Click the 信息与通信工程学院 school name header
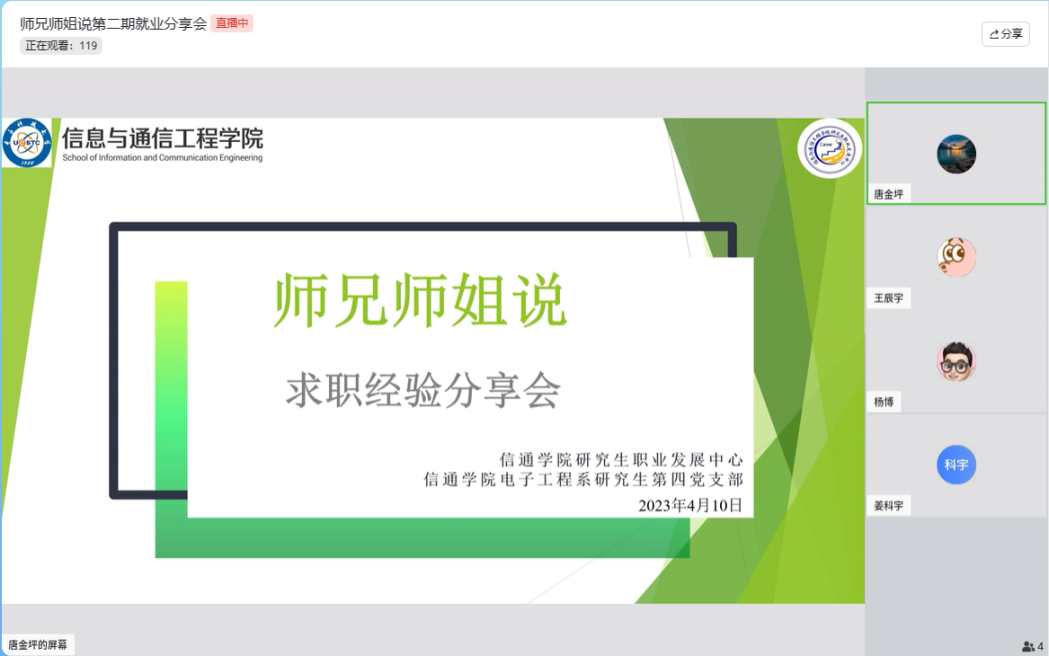This screenshot has width=1049, height=656. coord(162,138)
